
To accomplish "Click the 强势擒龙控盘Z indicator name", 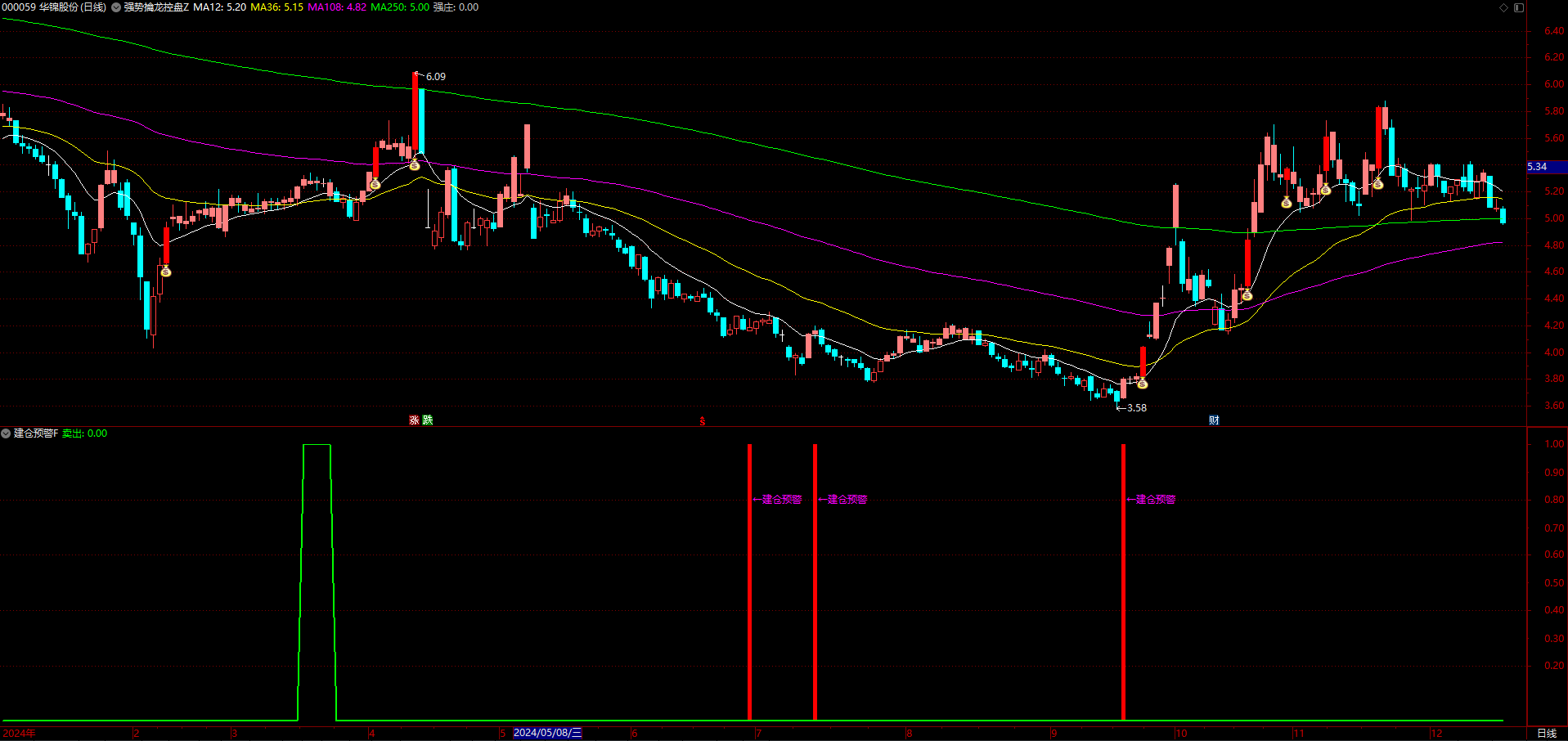I will coord(156,7).
